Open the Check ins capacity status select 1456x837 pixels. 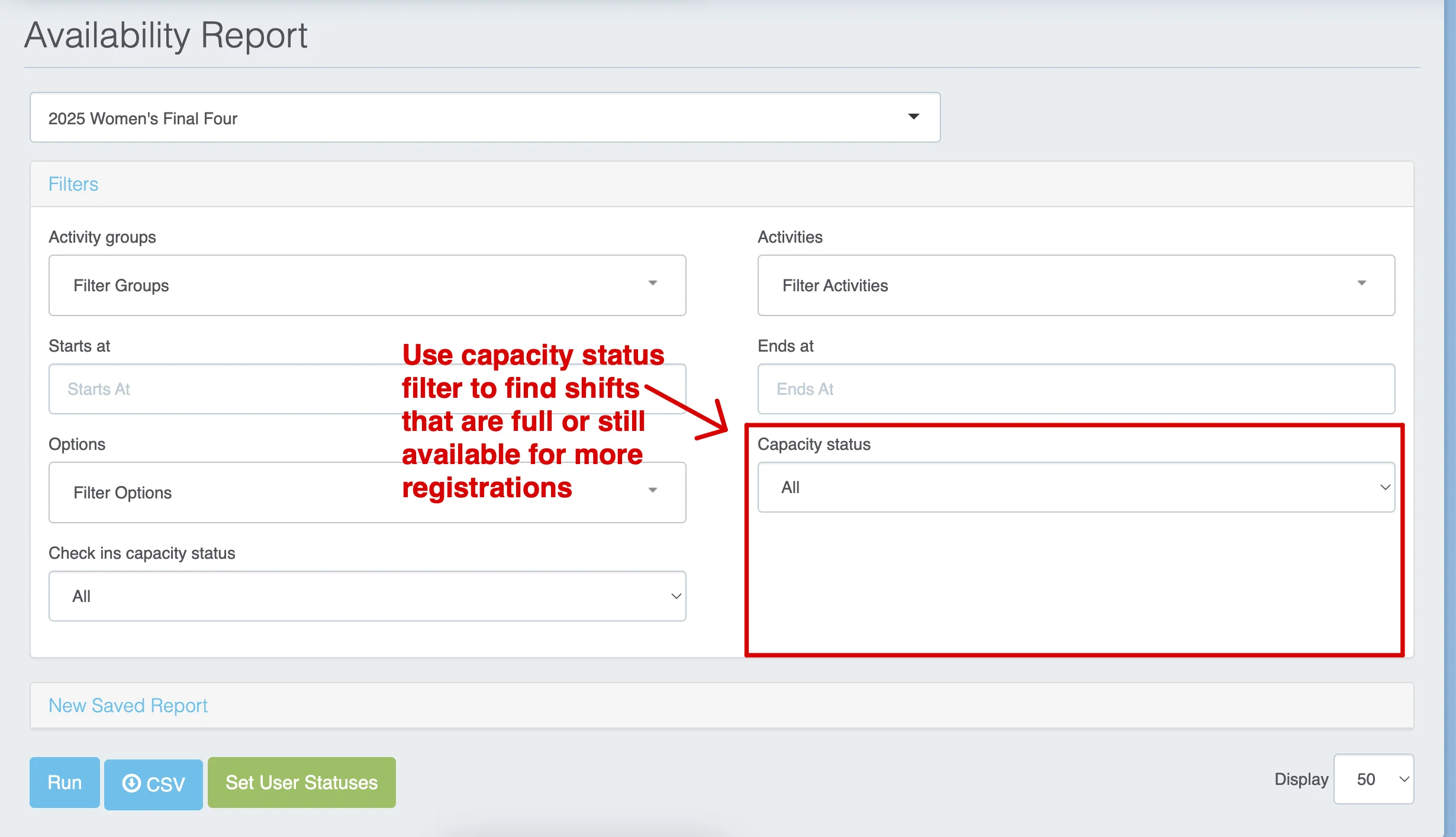[367, 596]
